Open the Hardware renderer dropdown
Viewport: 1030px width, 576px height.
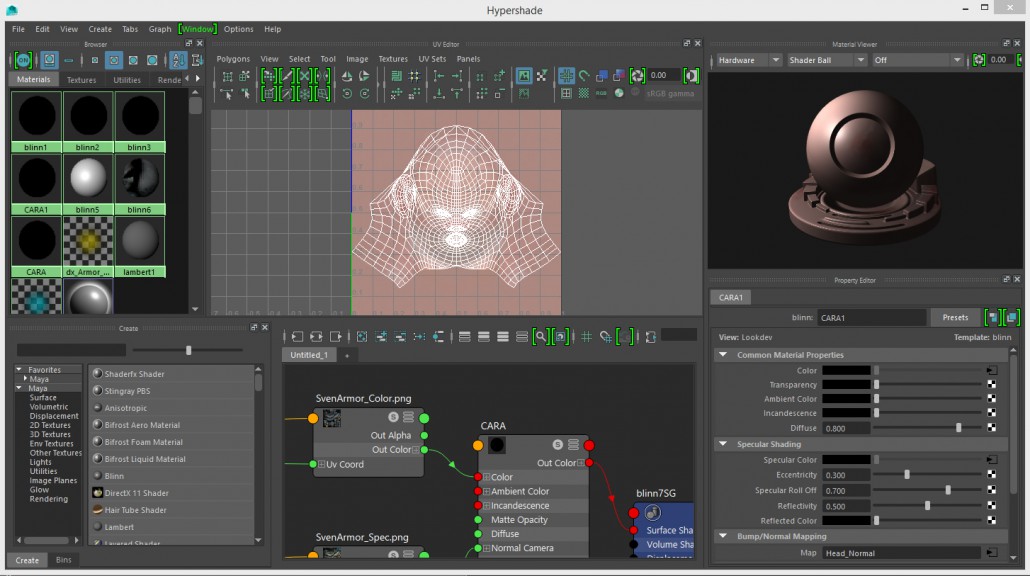(x=748, y=60)
